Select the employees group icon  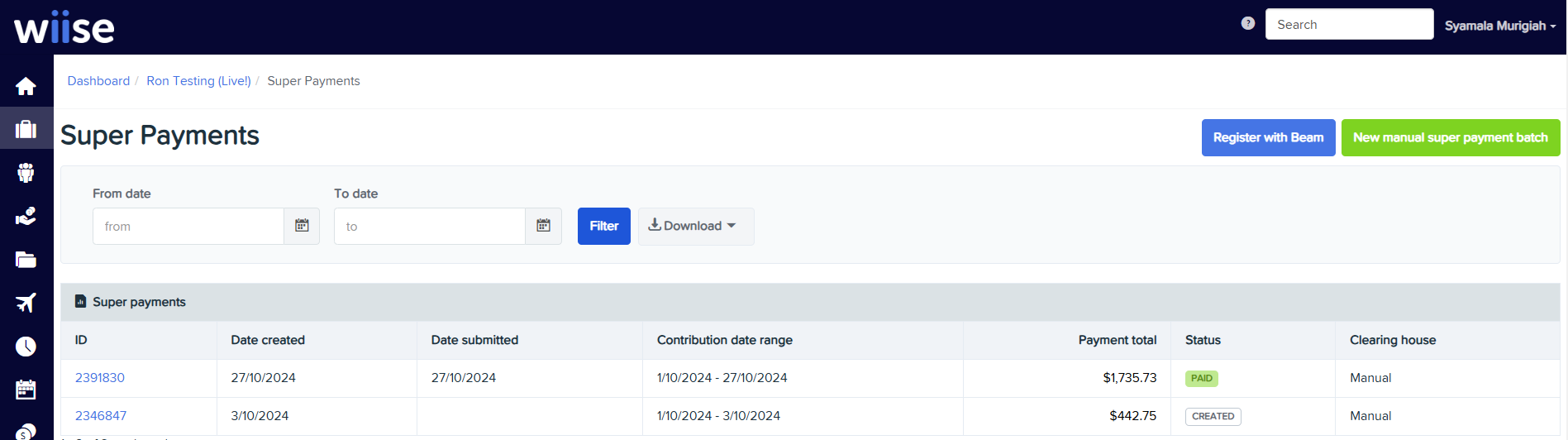click(x=26, y=173)
